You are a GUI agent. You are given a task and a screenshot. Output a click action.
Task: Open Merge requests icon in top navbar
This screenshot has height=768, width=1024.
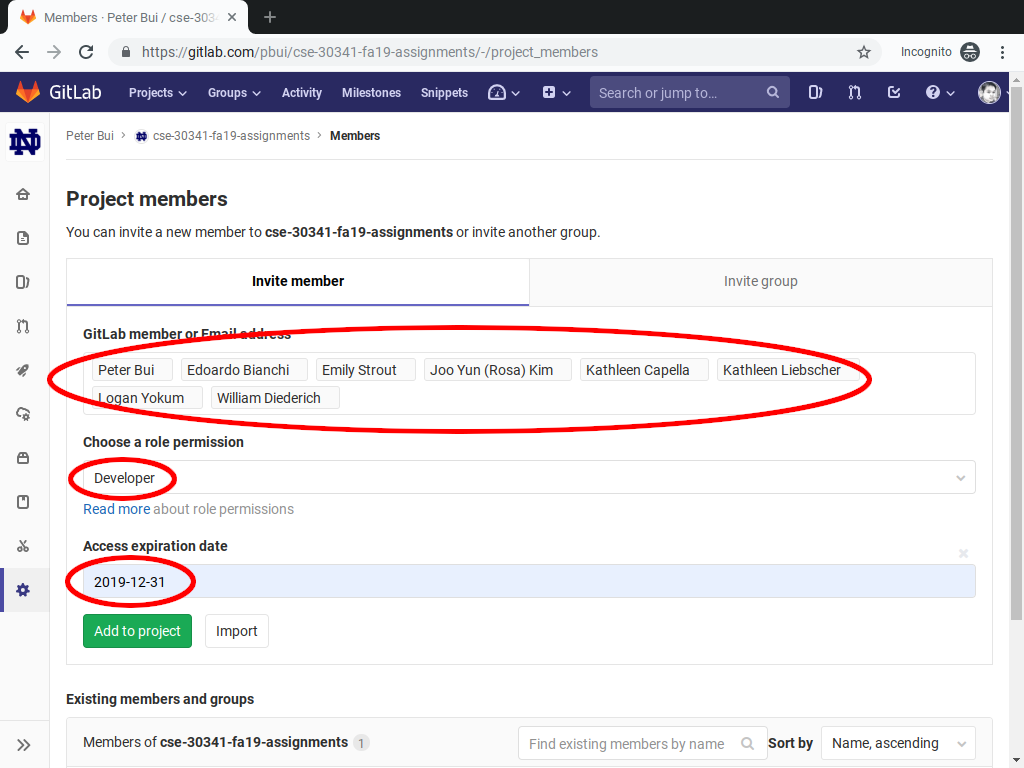854,92
